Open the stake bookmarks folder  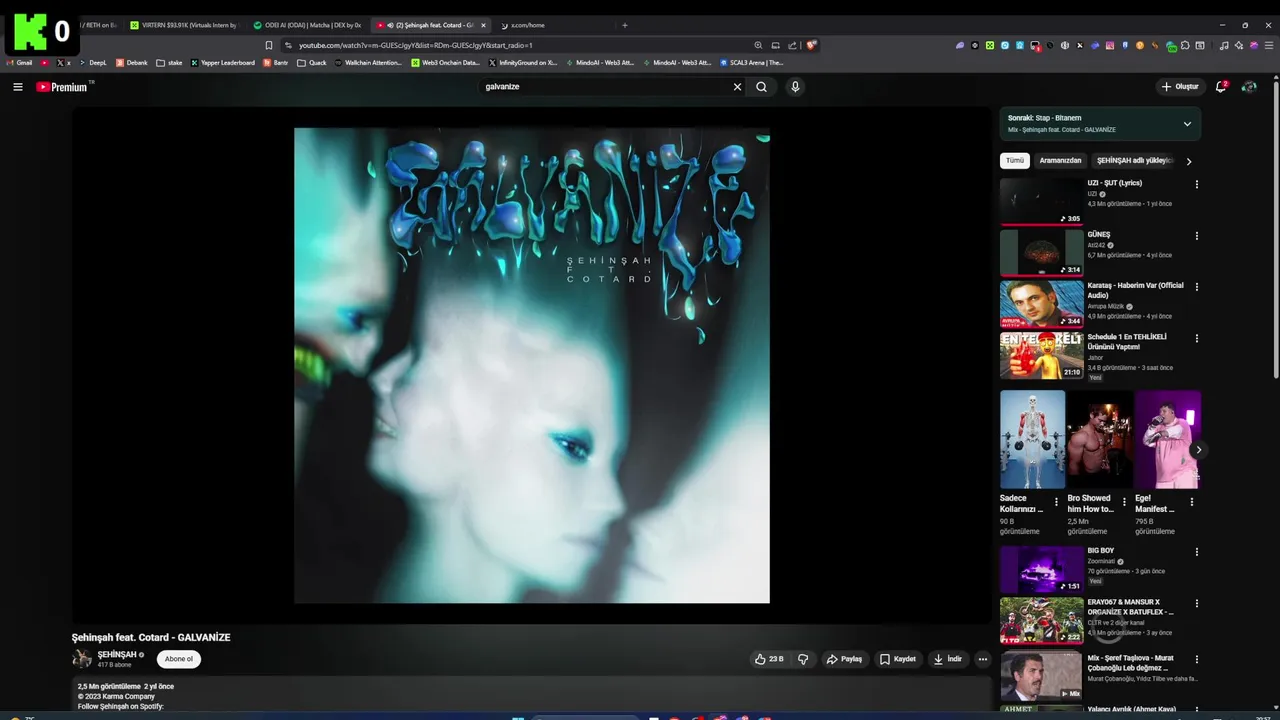[x=169, y=62]
